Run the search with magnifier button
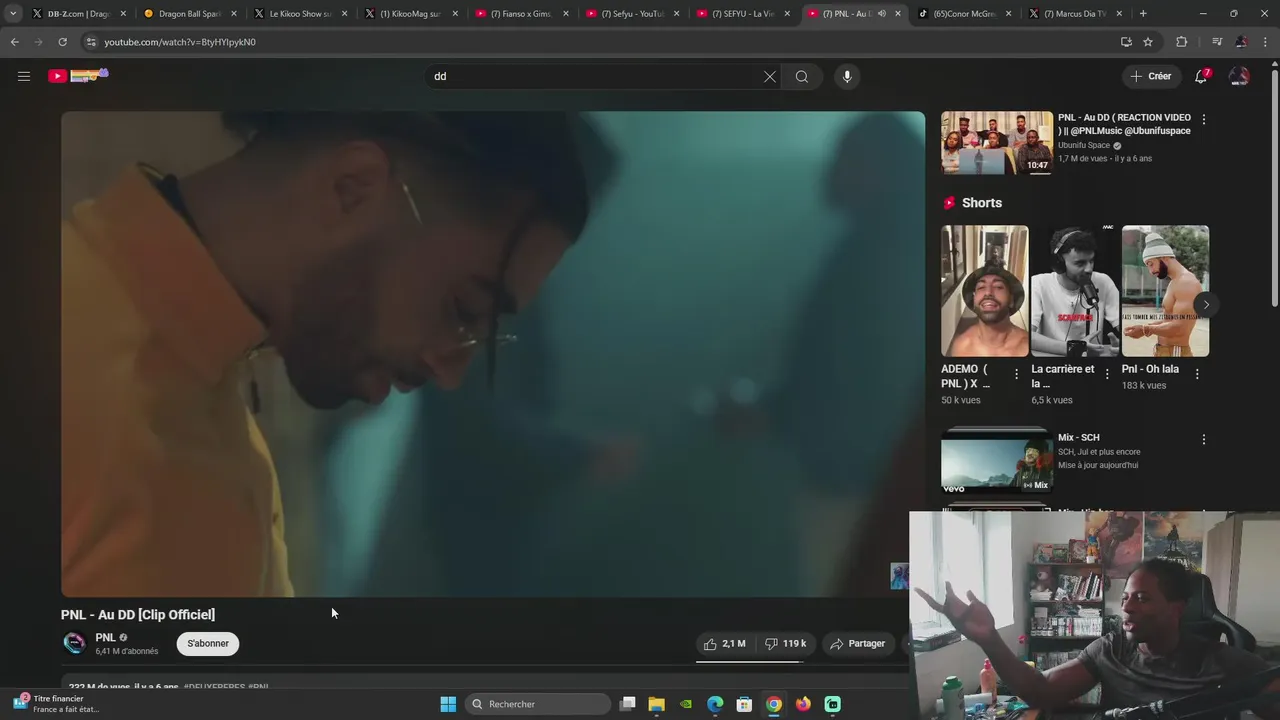 pos(802,76)
